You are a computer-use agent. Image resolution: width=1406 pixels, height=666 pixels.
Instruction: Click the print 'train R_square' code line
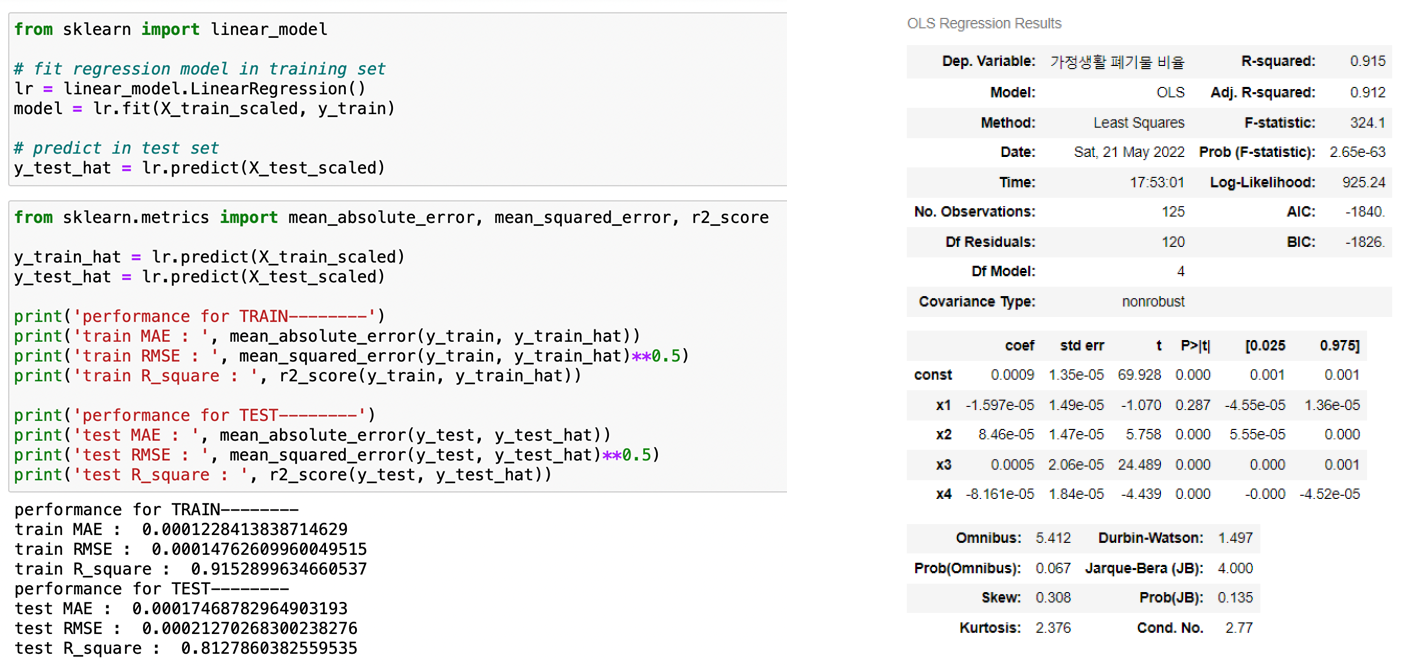(x=298, y=376)
